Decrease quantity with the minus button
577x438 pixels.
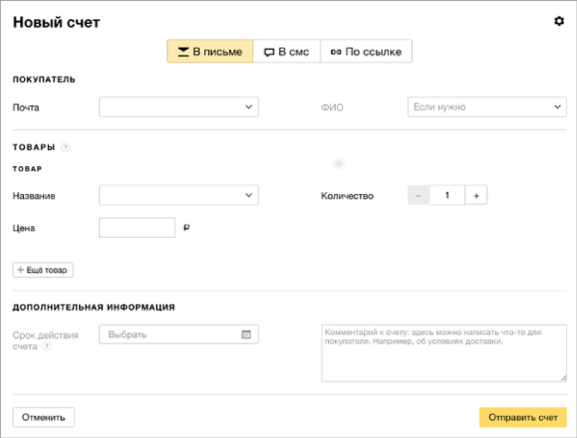(x=418, y=195)
